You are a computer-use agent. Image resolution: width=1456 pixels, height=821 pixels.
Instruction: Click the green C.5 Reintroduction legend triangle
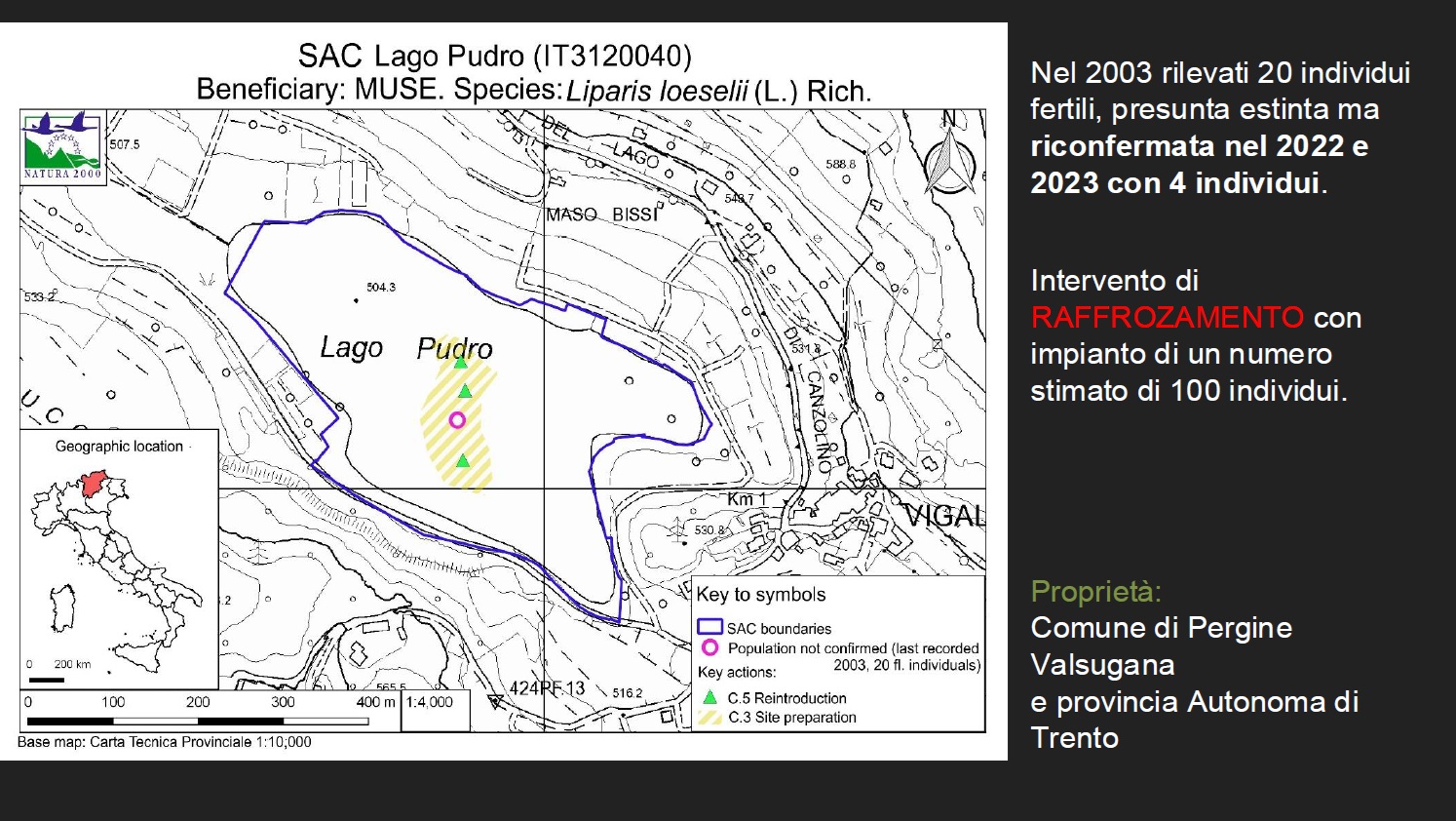(x=710, y=697)
